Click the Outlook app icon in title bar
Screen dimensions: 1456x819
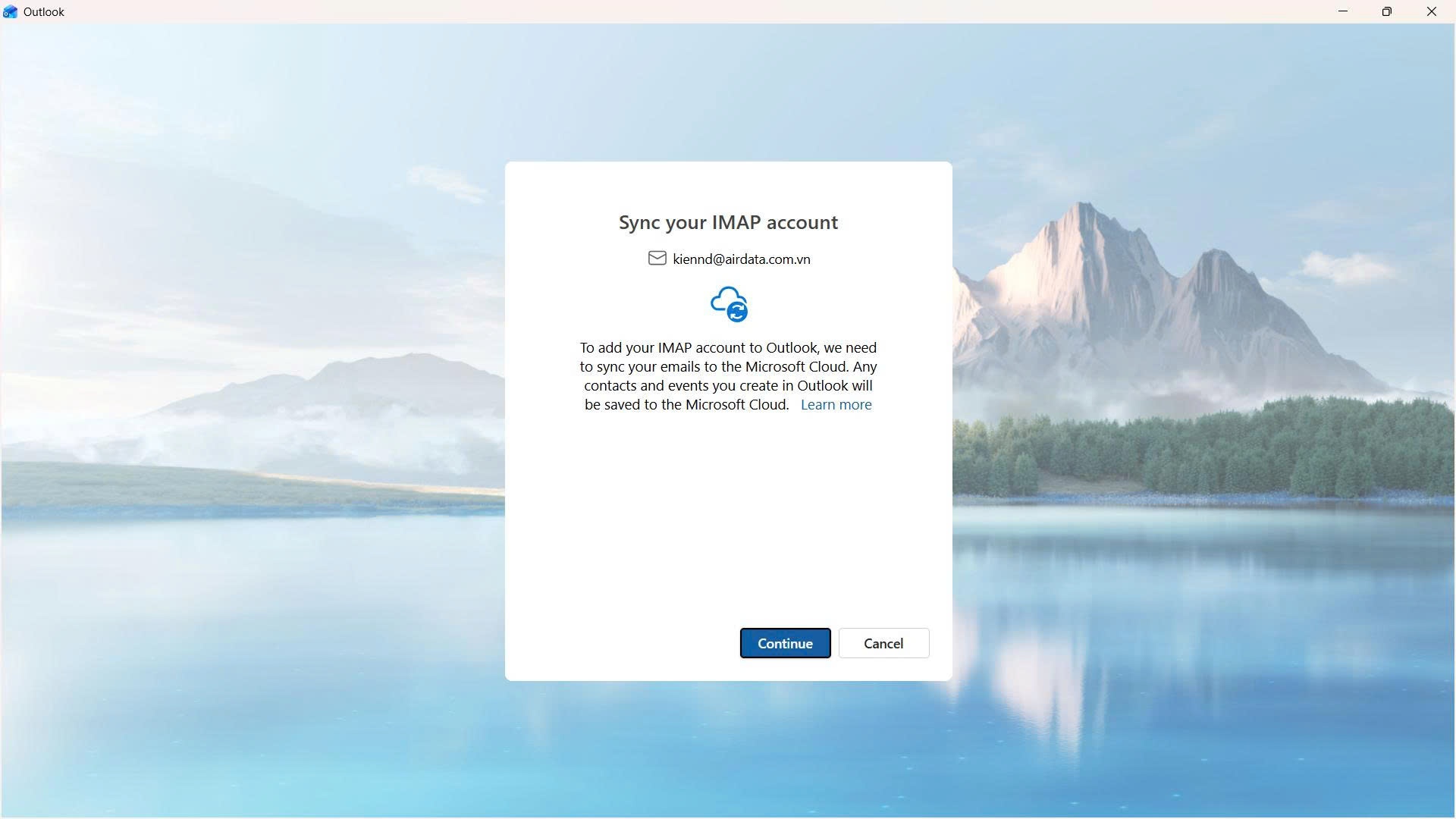[x=10, y=11]
